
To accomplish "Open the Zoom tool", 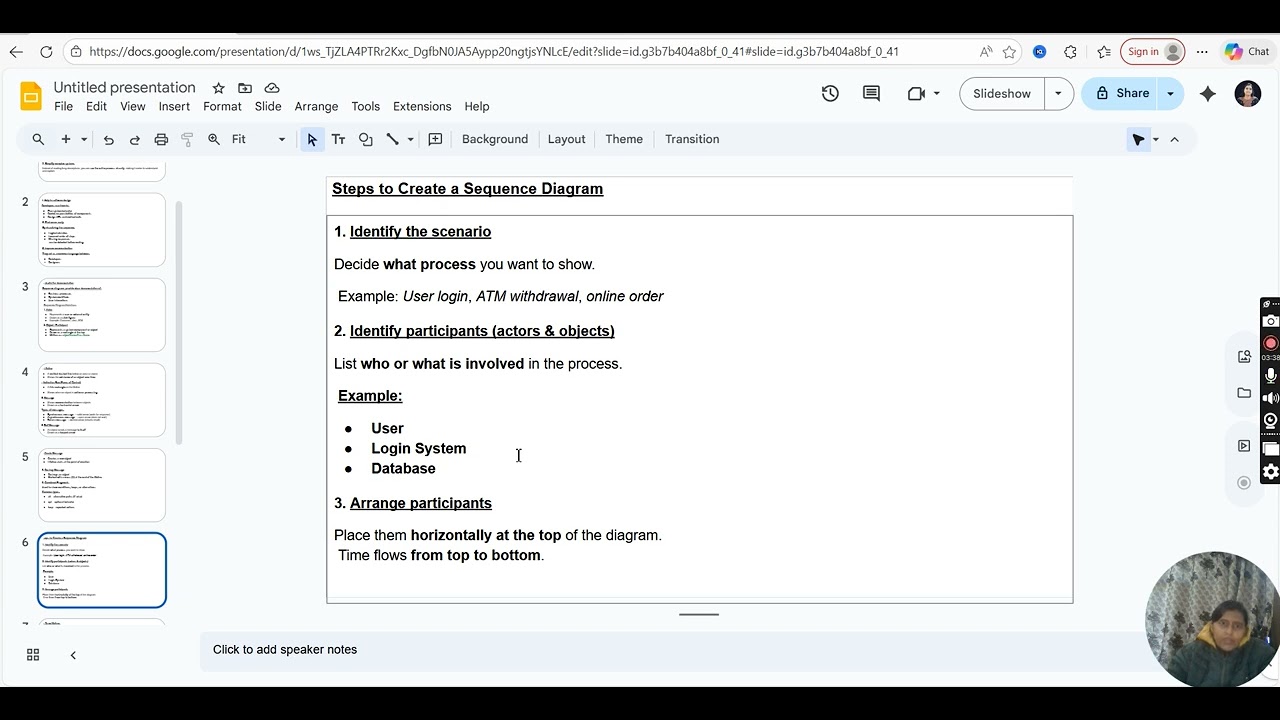I will tap(214, 139).
